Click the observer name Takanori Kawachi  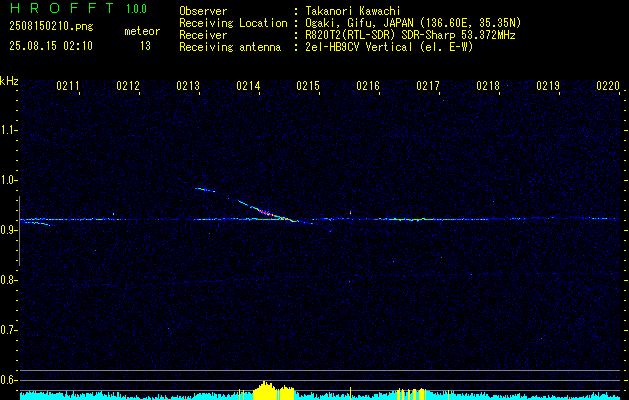tap(353, 11)
